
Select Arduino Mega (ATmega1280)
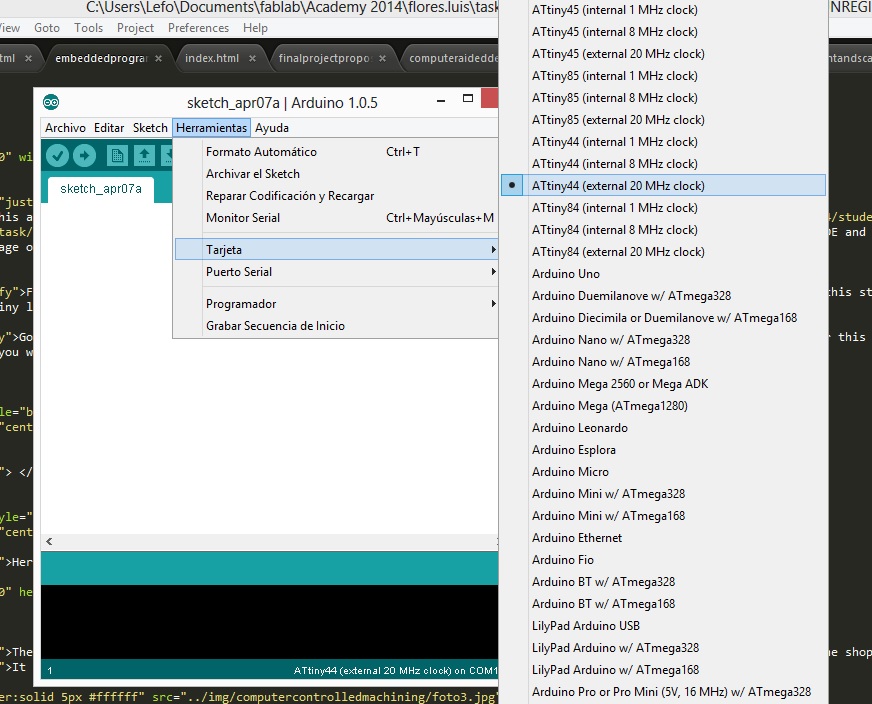click(x=663, y=405)
